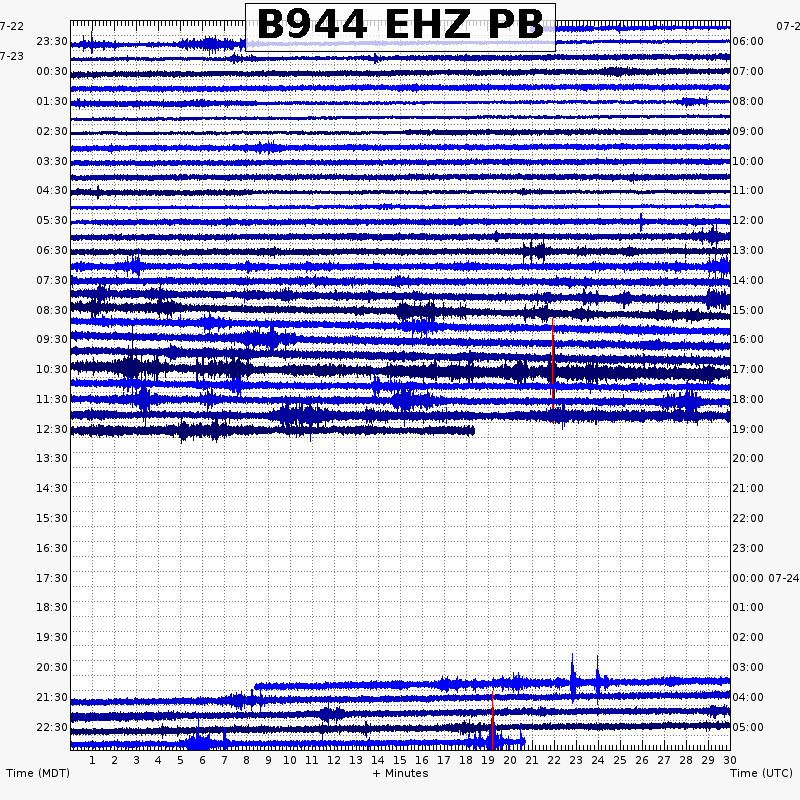Screen dimensions: 800x800
Task: Select the 11:30 MDT time label
Action: [x=52, y=399]
